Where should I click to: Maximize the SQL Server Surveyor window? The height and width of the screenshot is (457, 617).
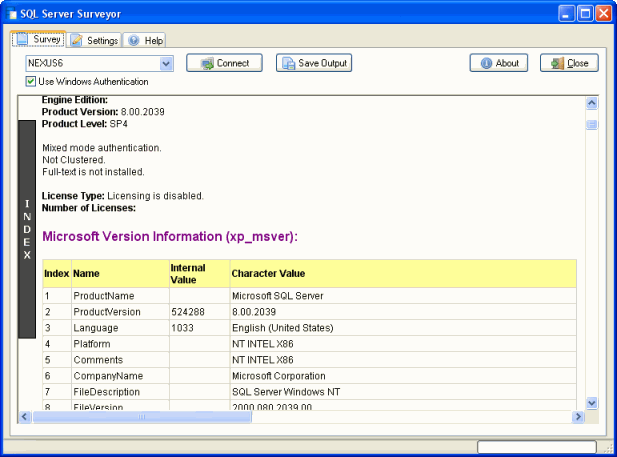click(585, 14)
